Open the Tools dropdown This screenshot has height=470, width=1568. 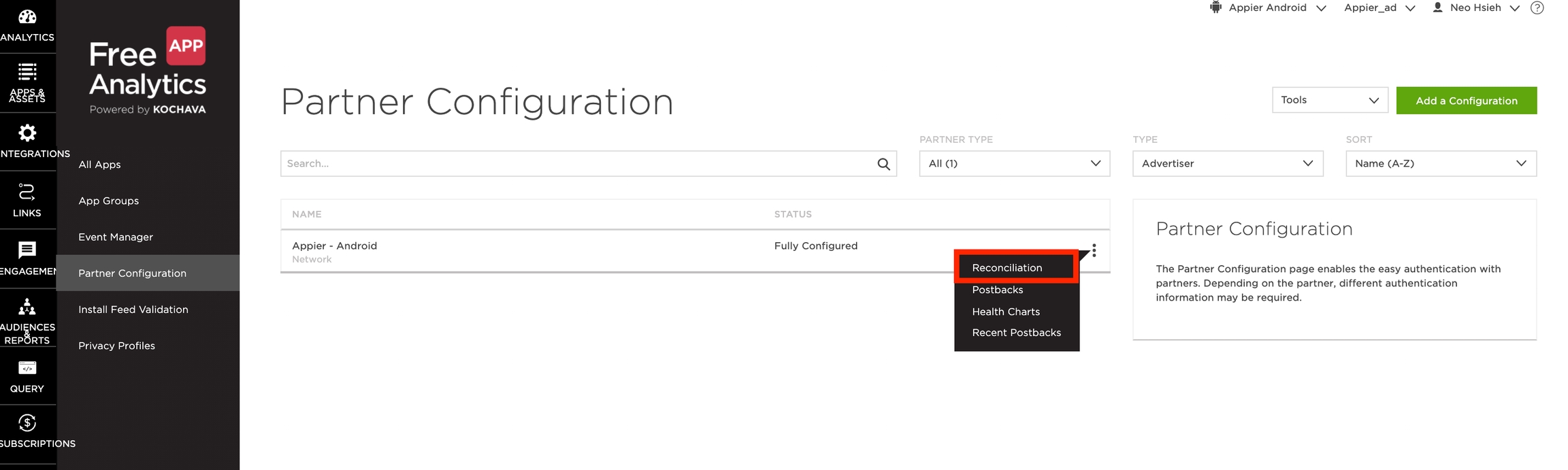1329,101
